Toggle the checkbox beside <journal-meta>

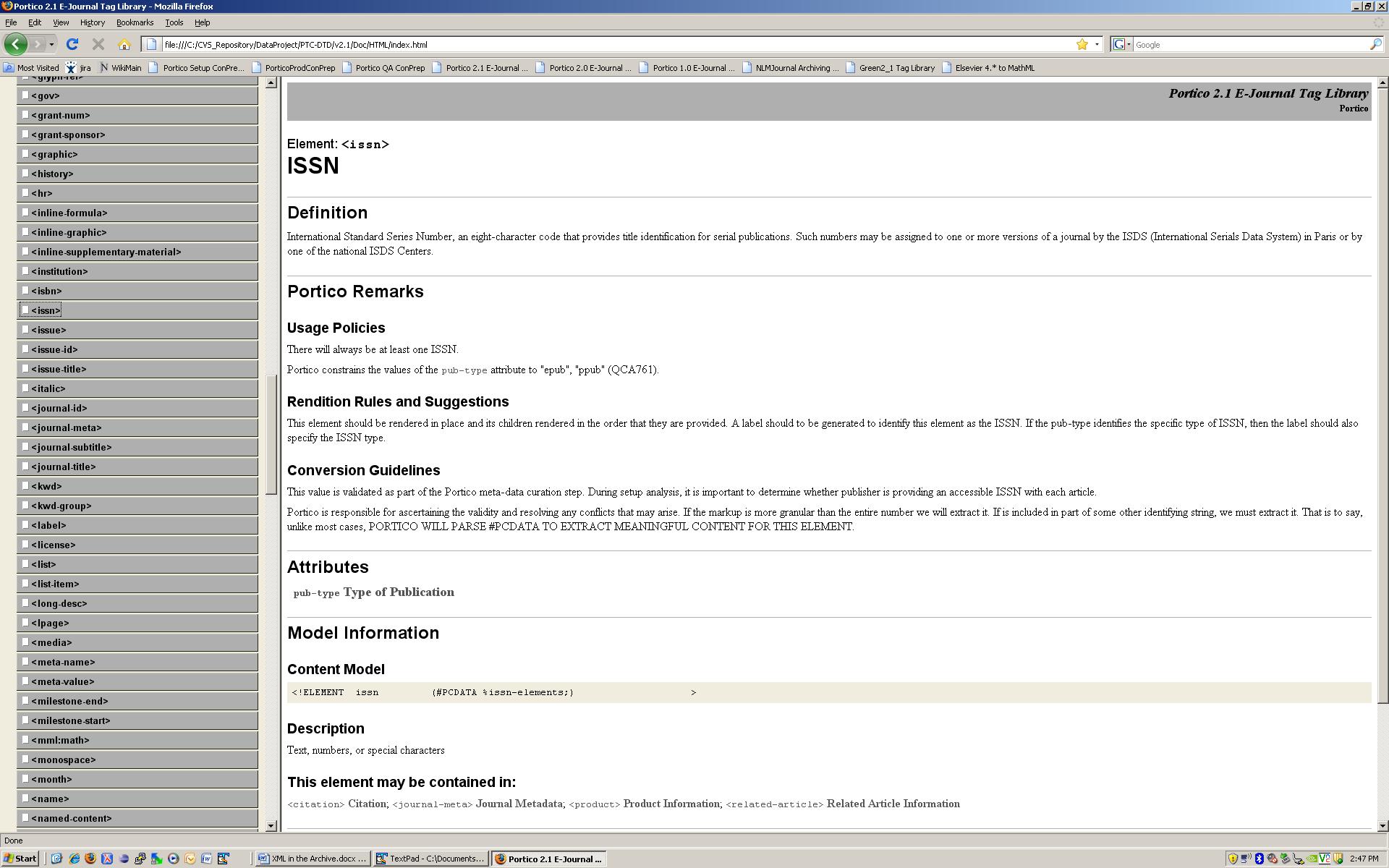(x=25, y=427)
